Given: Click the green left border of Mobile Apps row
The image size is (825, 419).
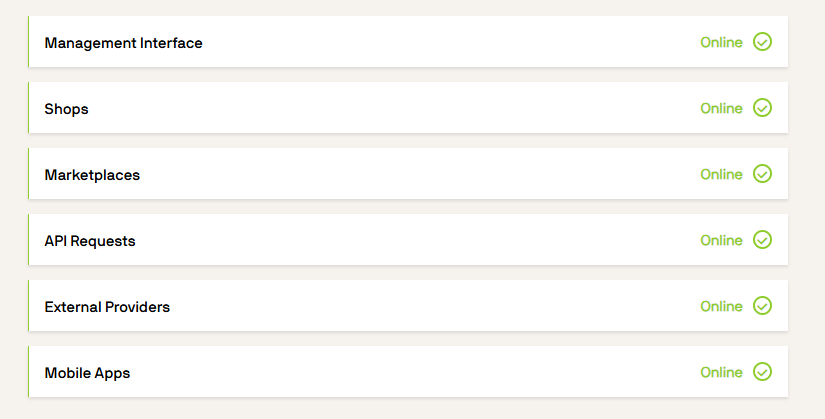Looking at the screenshot, I should pos(29,372).
